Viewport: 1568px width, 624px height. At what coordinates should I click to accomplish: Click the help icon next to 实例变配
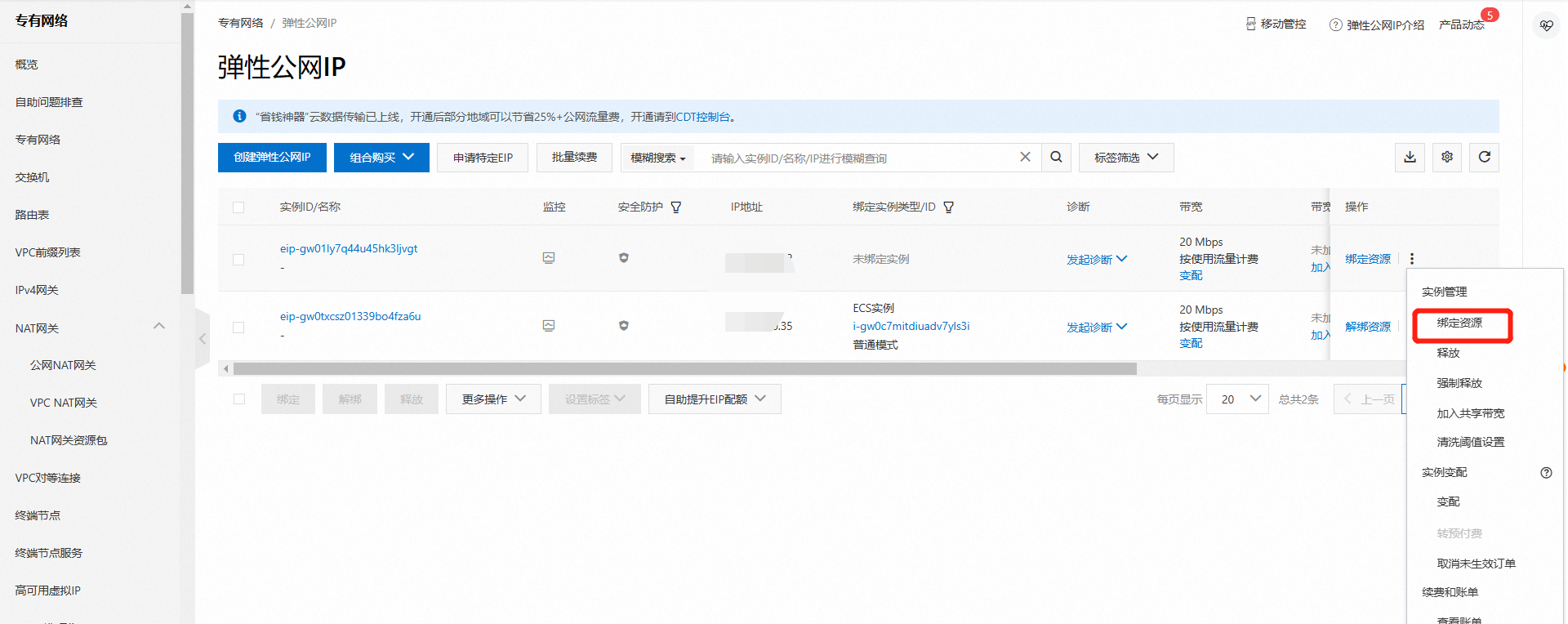[1546, 473]
